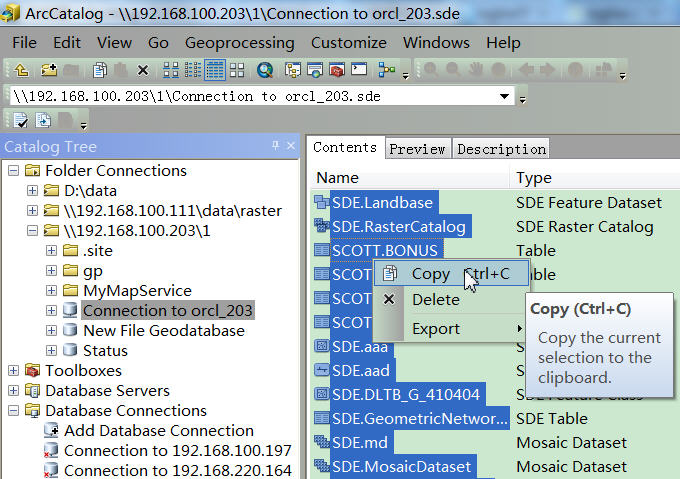
Task: Expand the Database Servers node
Action: point(13,391)
